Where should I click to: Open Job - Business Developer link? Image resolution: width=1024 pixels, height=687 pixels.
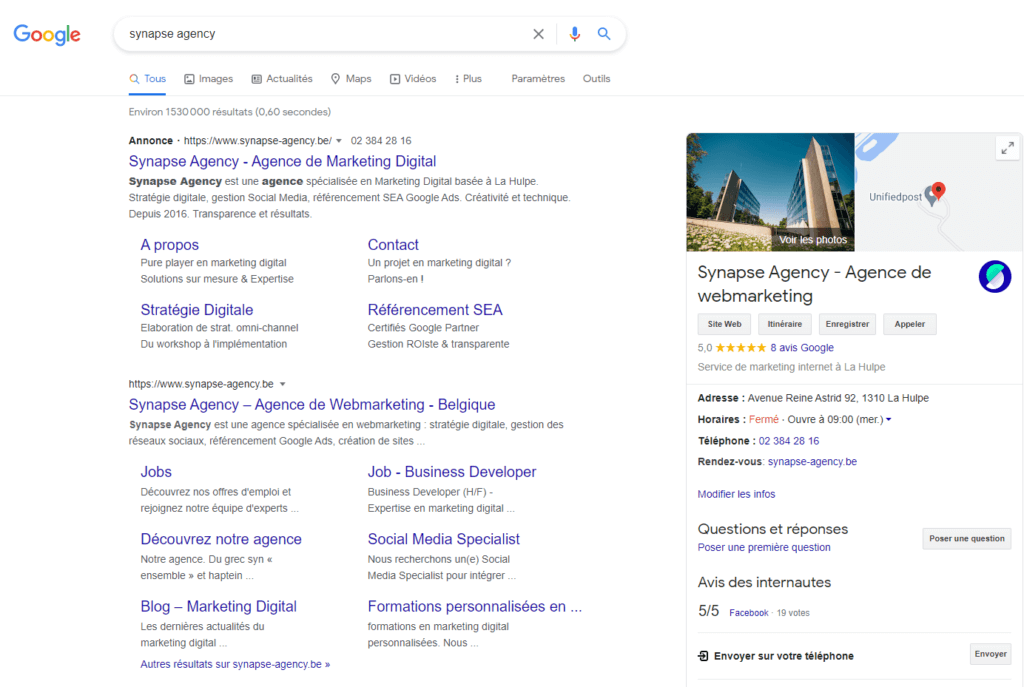click(x=452, y=471)
